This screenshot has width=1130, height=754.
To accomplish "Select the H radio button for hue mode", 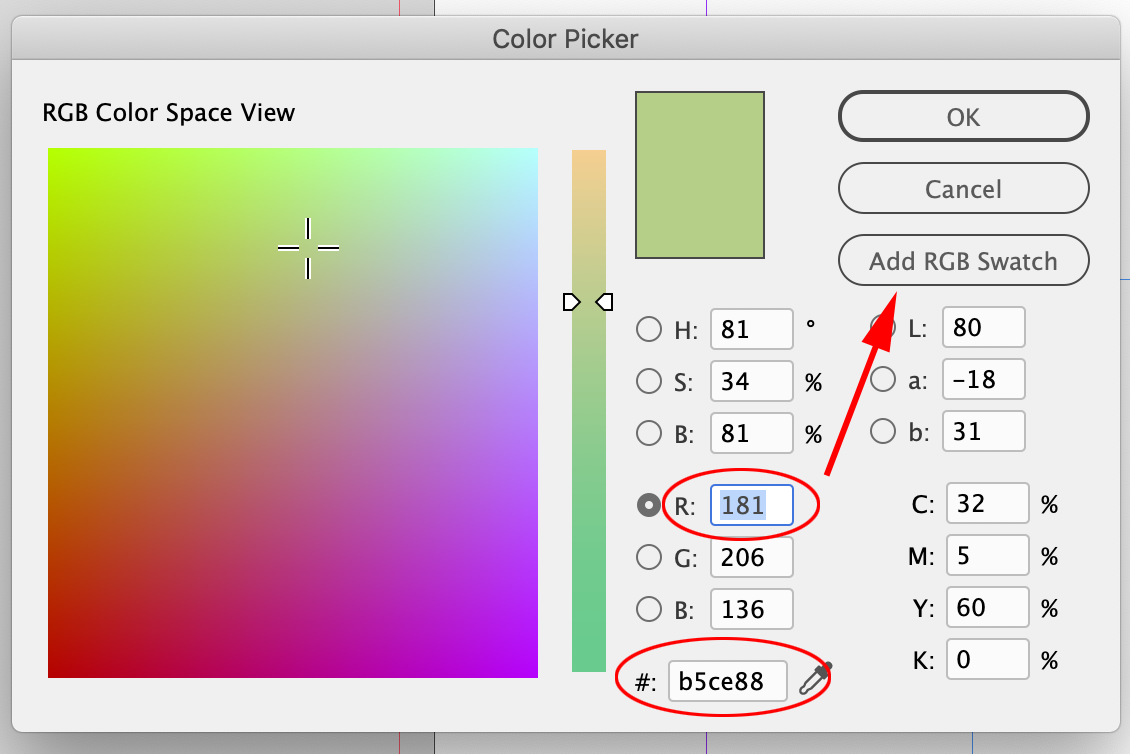I will coord(649,328).
